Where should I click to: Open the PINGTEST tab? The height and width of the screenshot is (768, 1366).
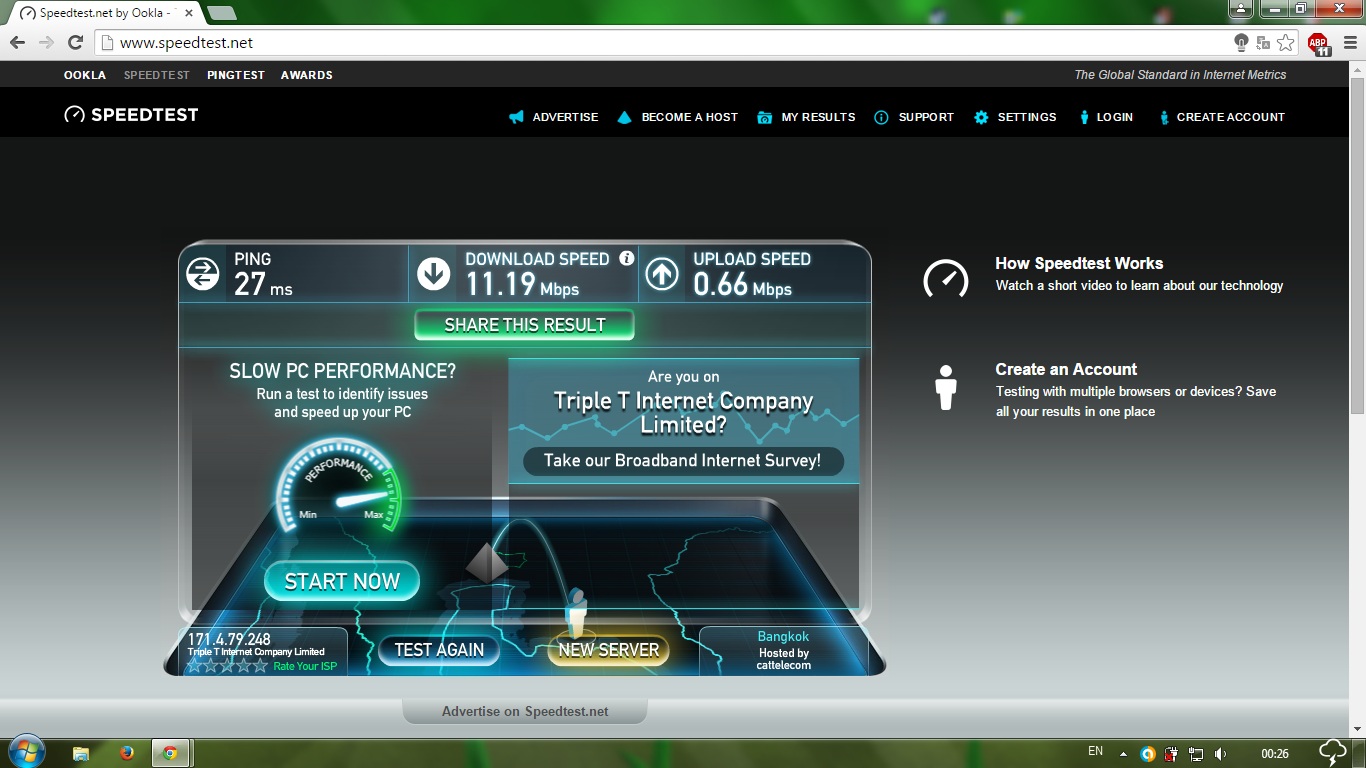click(x=236, y=75)
